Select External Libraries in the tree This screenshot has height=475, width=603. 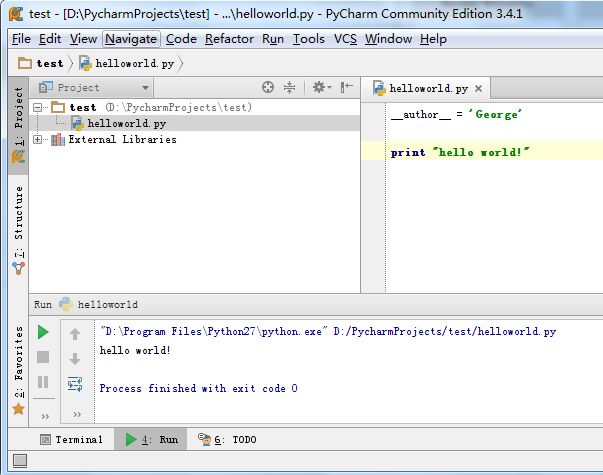pos(122,139)
